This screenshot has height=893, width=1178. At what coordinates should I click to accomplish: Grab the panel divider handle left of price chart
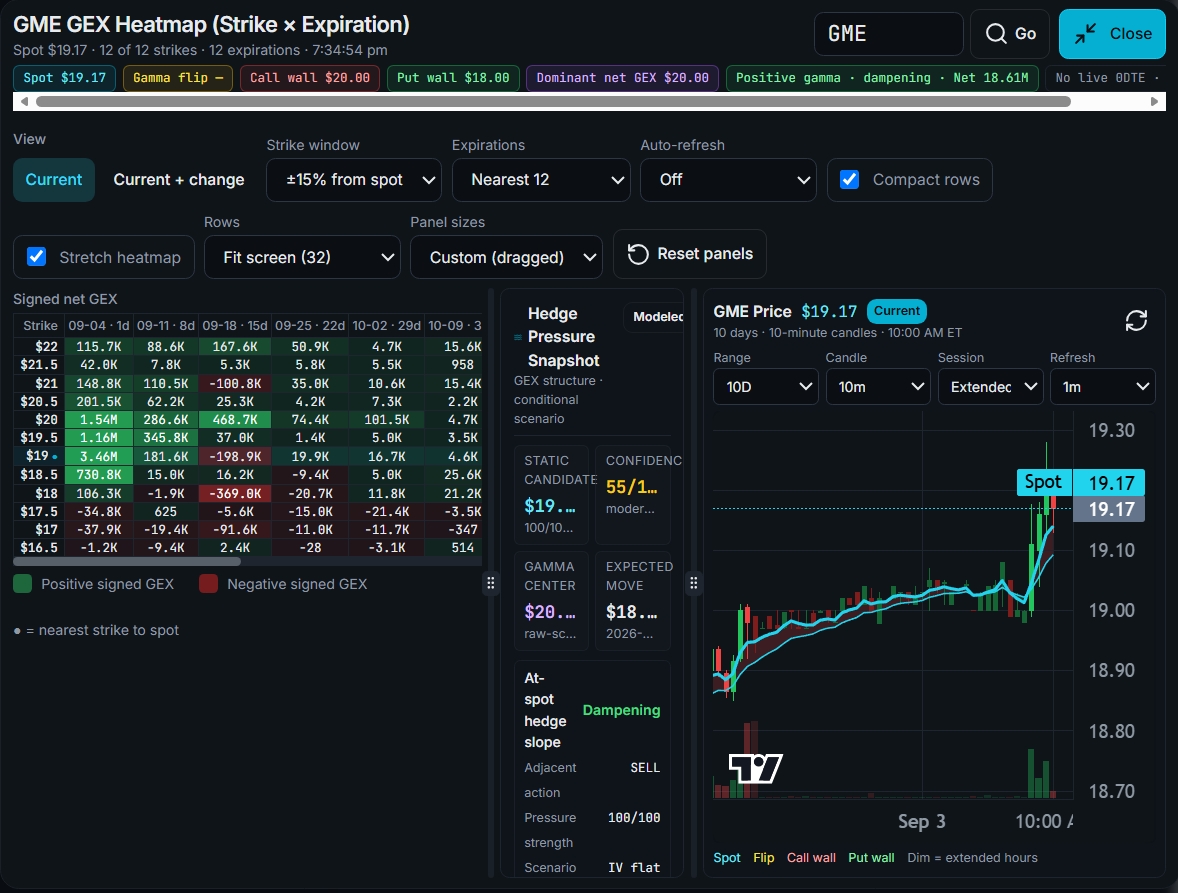693,583
